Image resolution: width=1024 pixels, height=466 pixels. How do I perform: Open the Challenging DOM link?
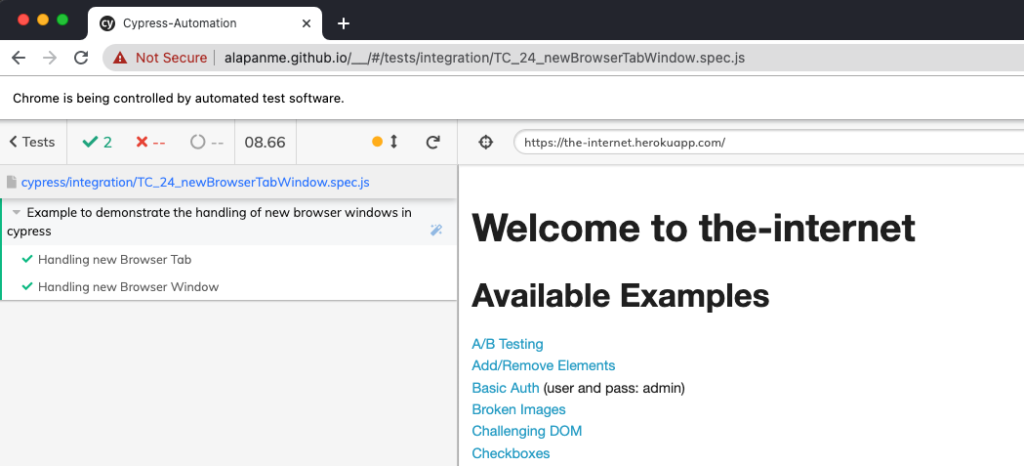(526, 431)
